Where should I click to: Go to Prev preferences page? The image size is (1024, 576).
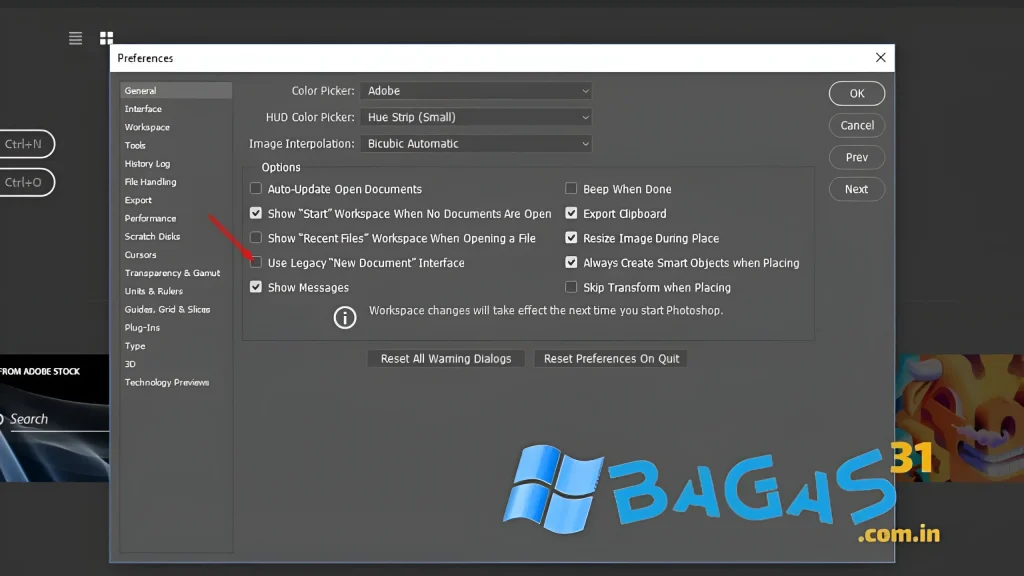(857, 157)
